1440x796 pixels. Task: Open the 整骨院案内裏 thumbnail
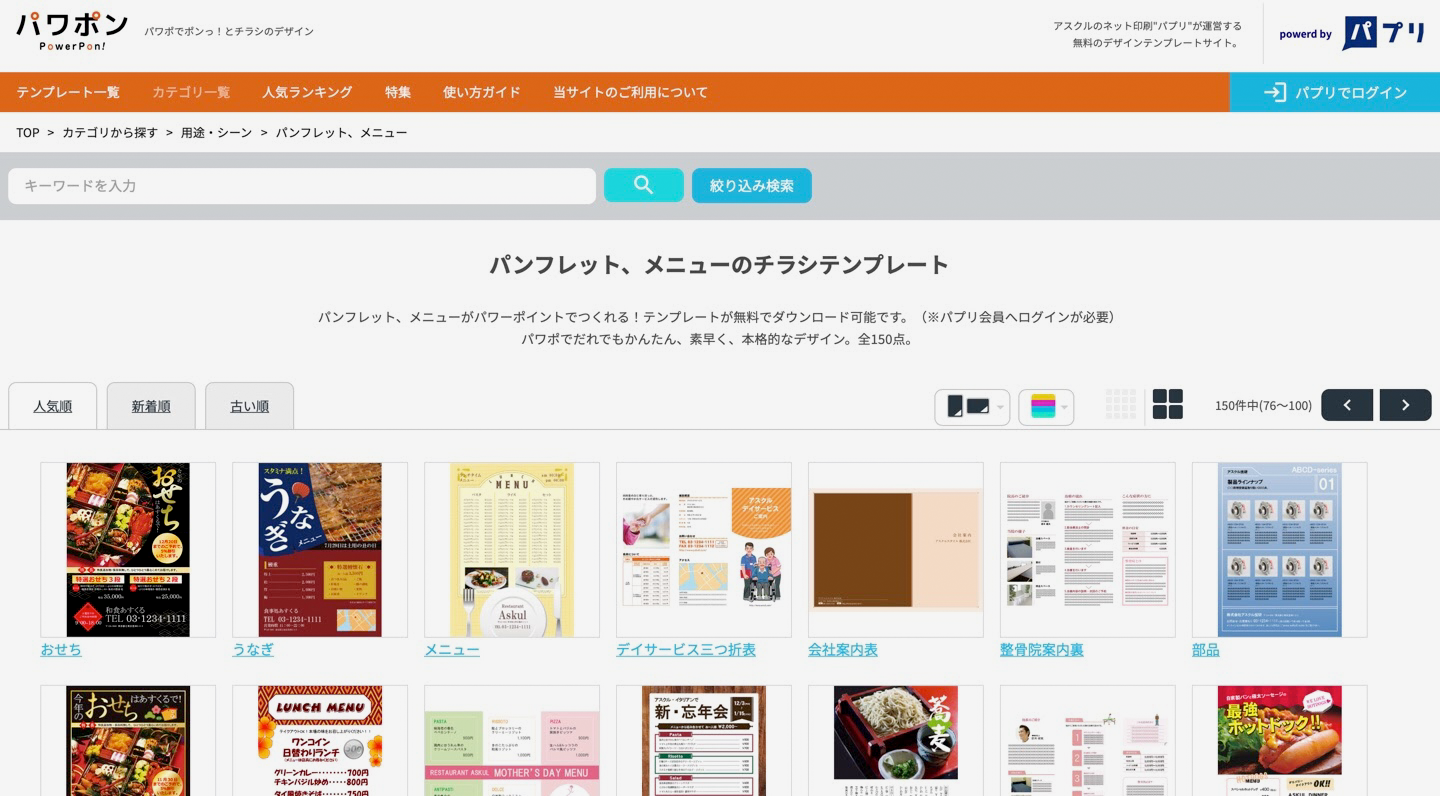point(1088,549)
